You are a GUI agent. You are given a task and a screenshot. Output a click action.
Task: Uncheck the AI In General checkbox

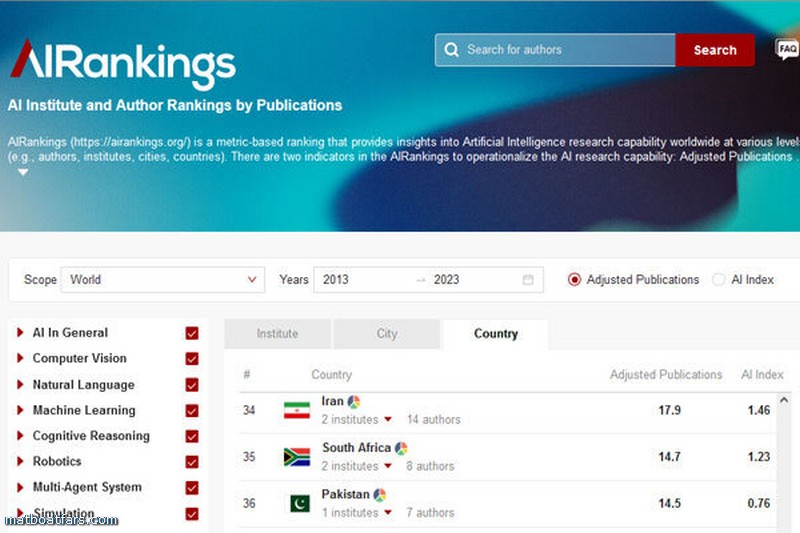coord(192,333)
